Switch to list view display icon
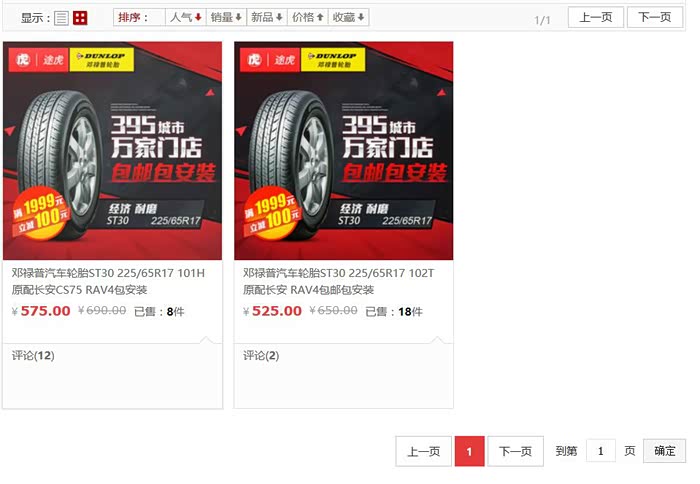The height and width of the screenshot is (484, 700). pos(61,18)
